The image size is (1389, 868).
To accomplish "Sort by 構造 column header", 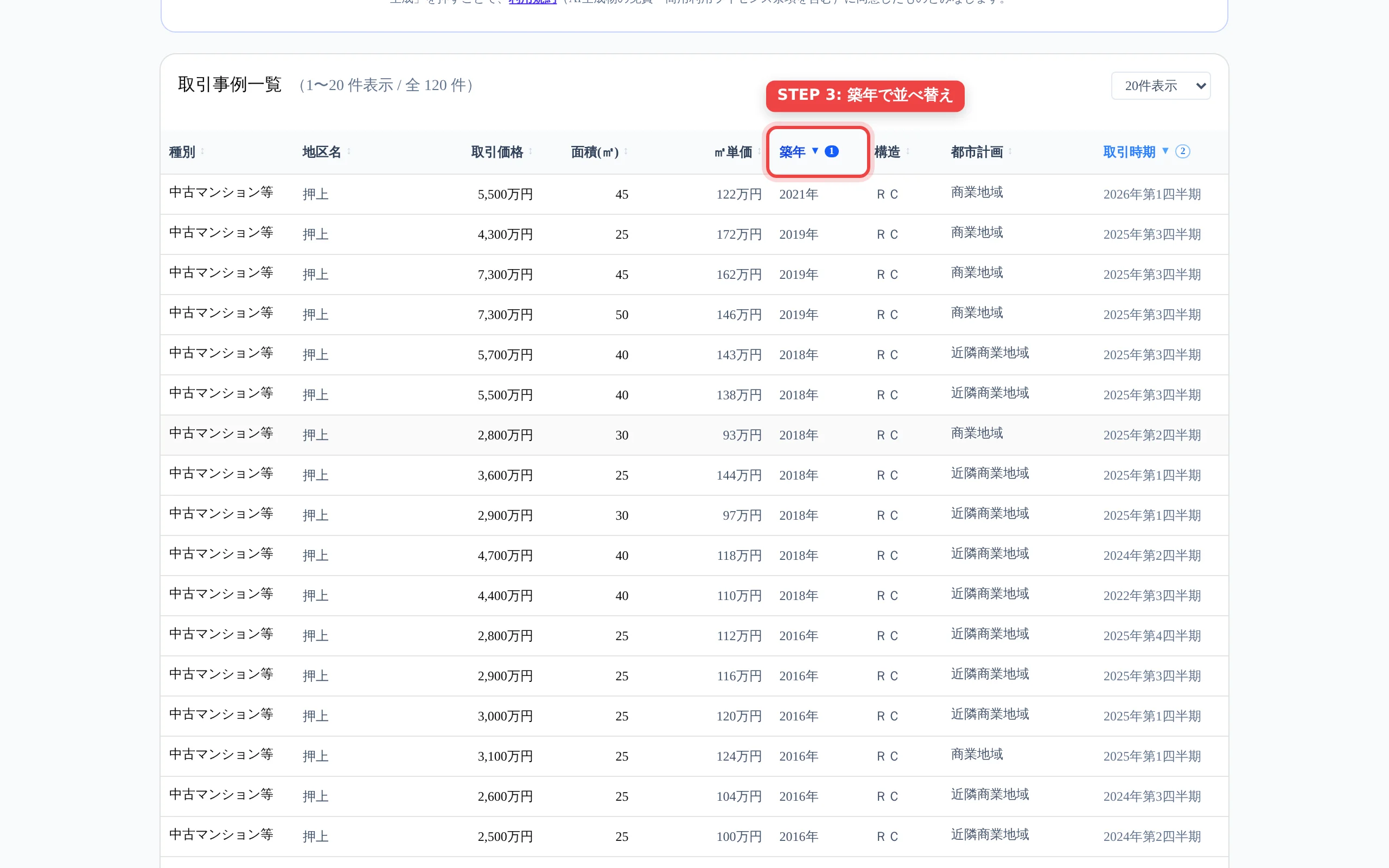I will click(x=892, y=152).
